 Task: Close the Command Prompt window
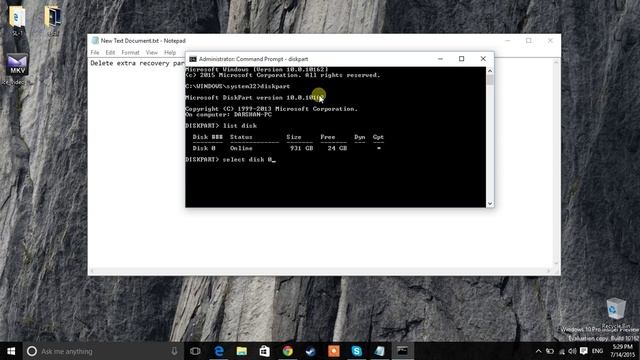(x=483, y=59)
